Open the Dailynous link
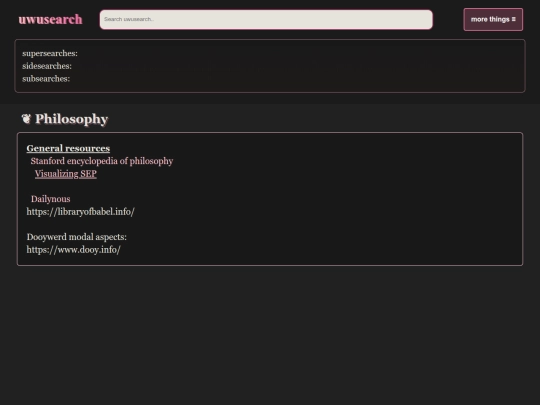The image size is (540, 405). [51, 199]
